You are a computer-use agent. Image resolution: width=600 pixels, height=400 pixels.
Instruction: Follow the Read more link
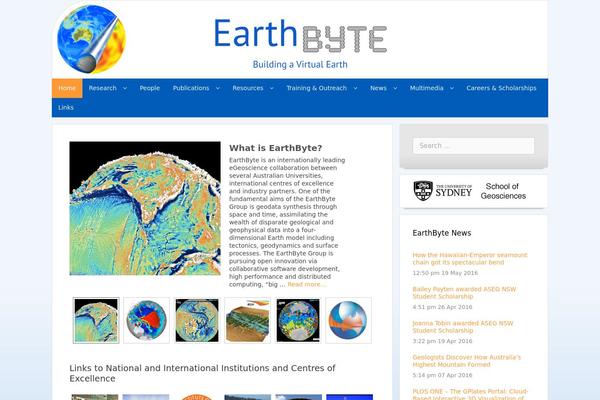pyautogui.click(x=305, y=284)
